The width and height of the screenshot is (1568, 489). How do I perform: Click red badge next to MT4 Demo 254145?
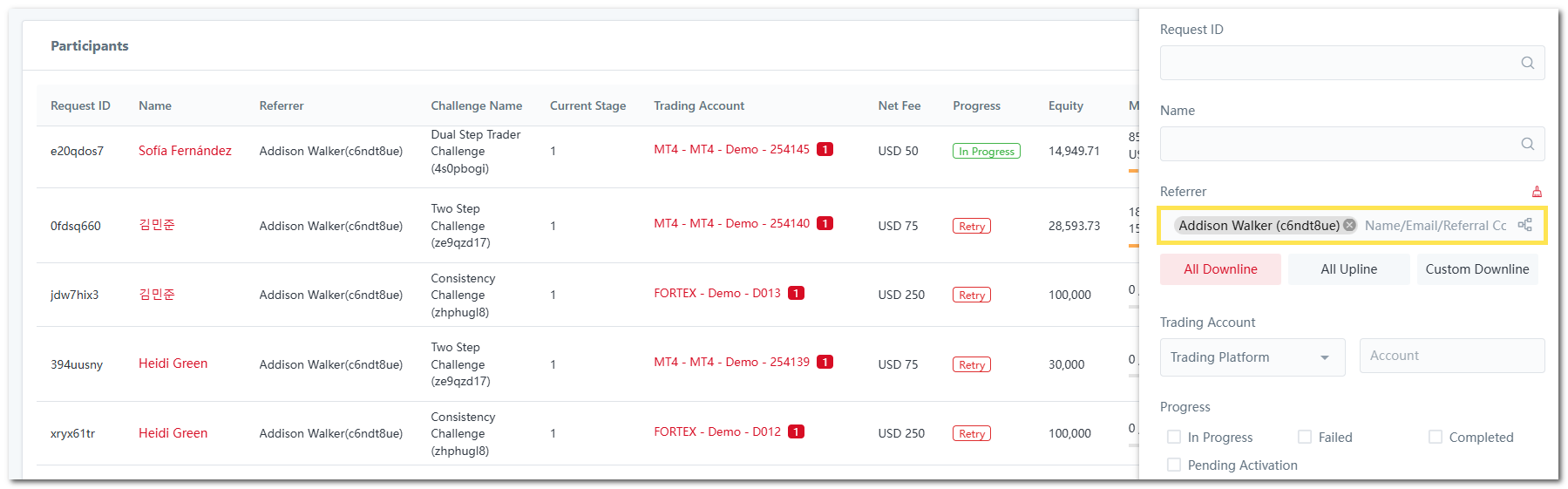click(x=825, y=150)
